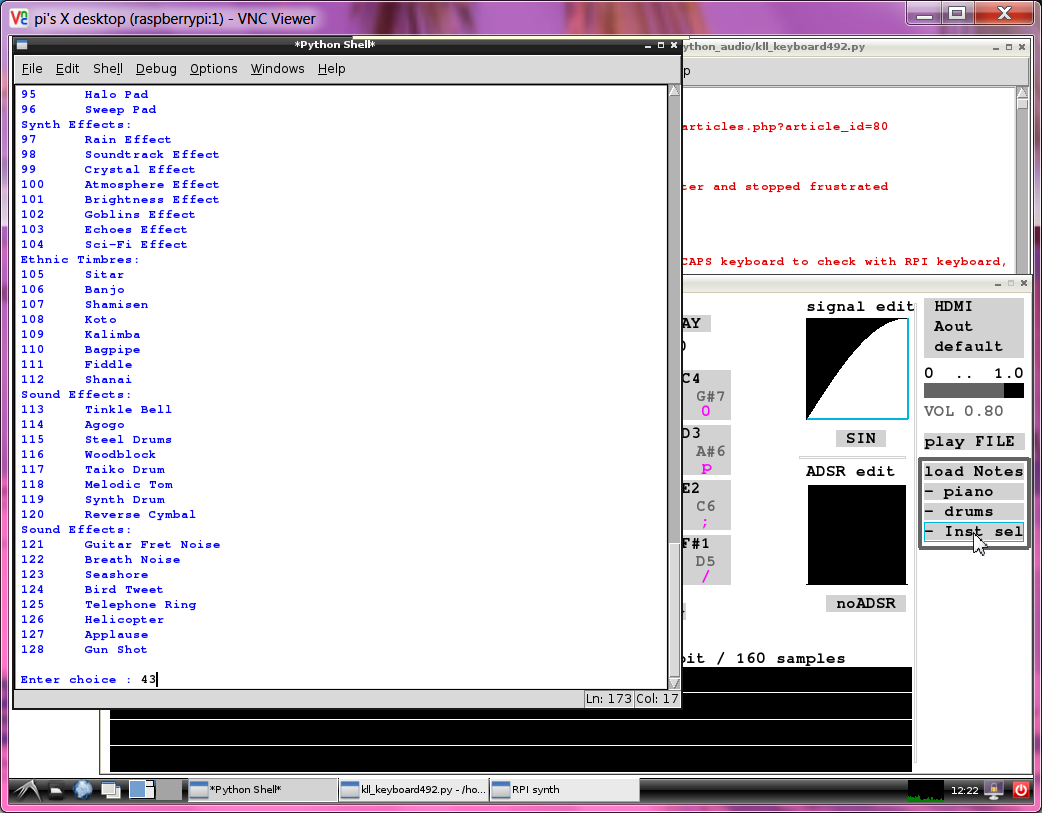Adjust the VOL volume bar
Screen dimensions: 1042x813
(x=973, y=390)
